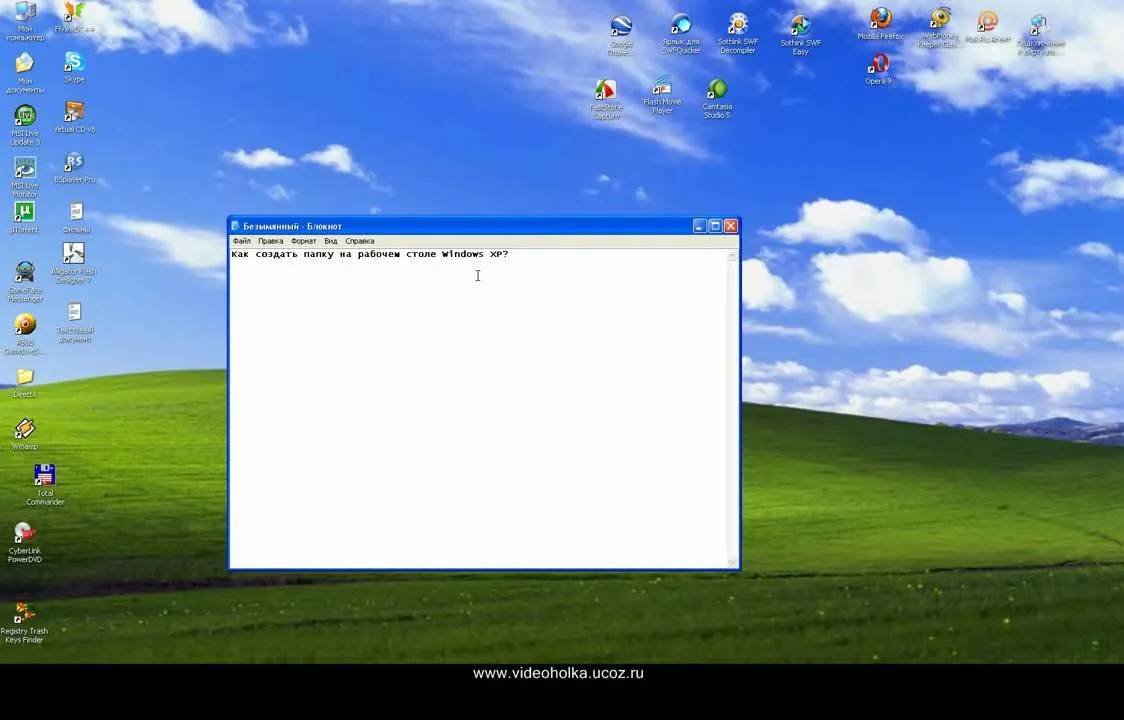Open the Правка menu in Notepad
The width and height of the screenshot is (1124, 720).
click(270, 241)
